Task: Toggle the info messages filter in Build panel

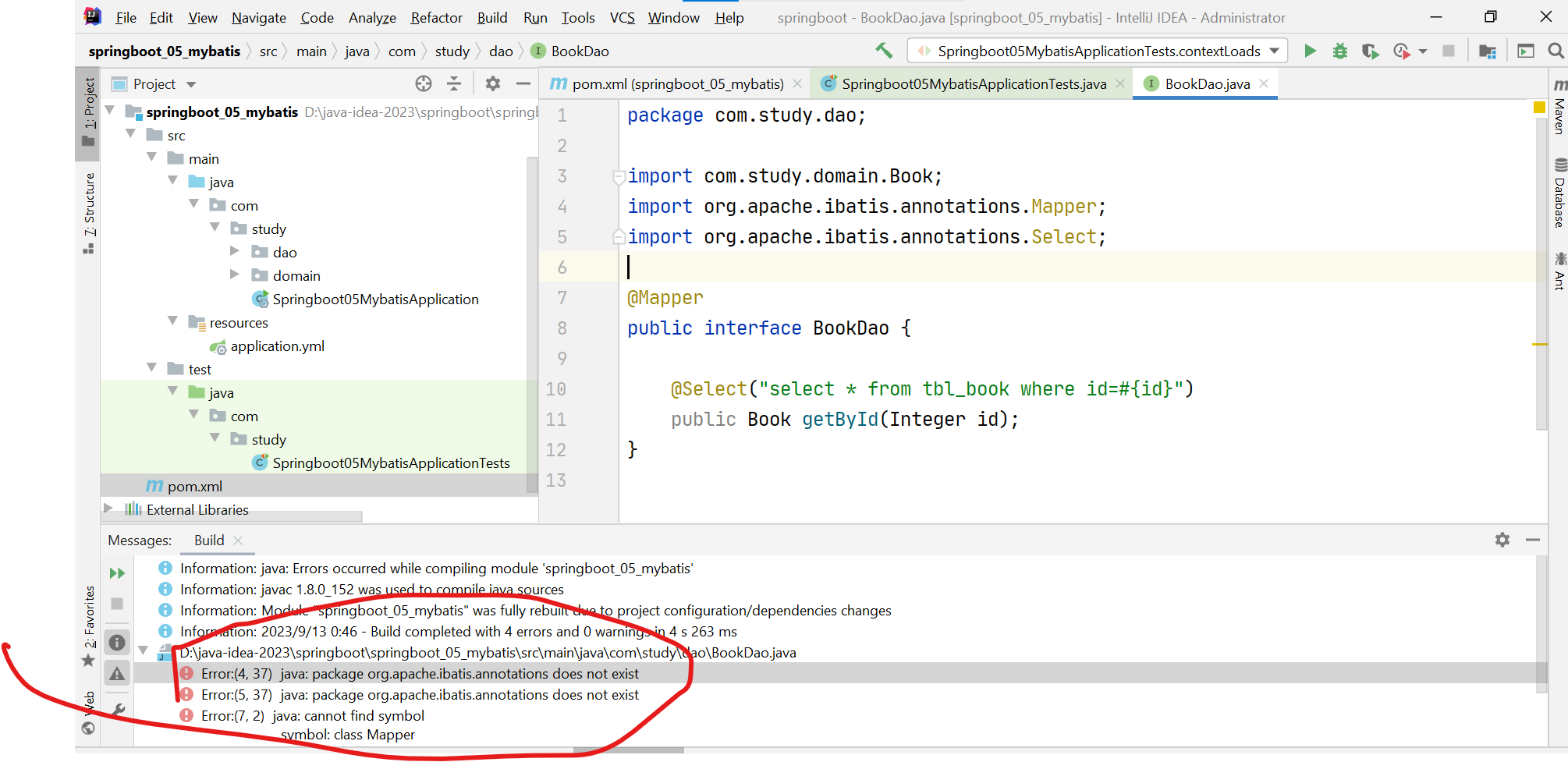Action: click(x=117, y=642)
